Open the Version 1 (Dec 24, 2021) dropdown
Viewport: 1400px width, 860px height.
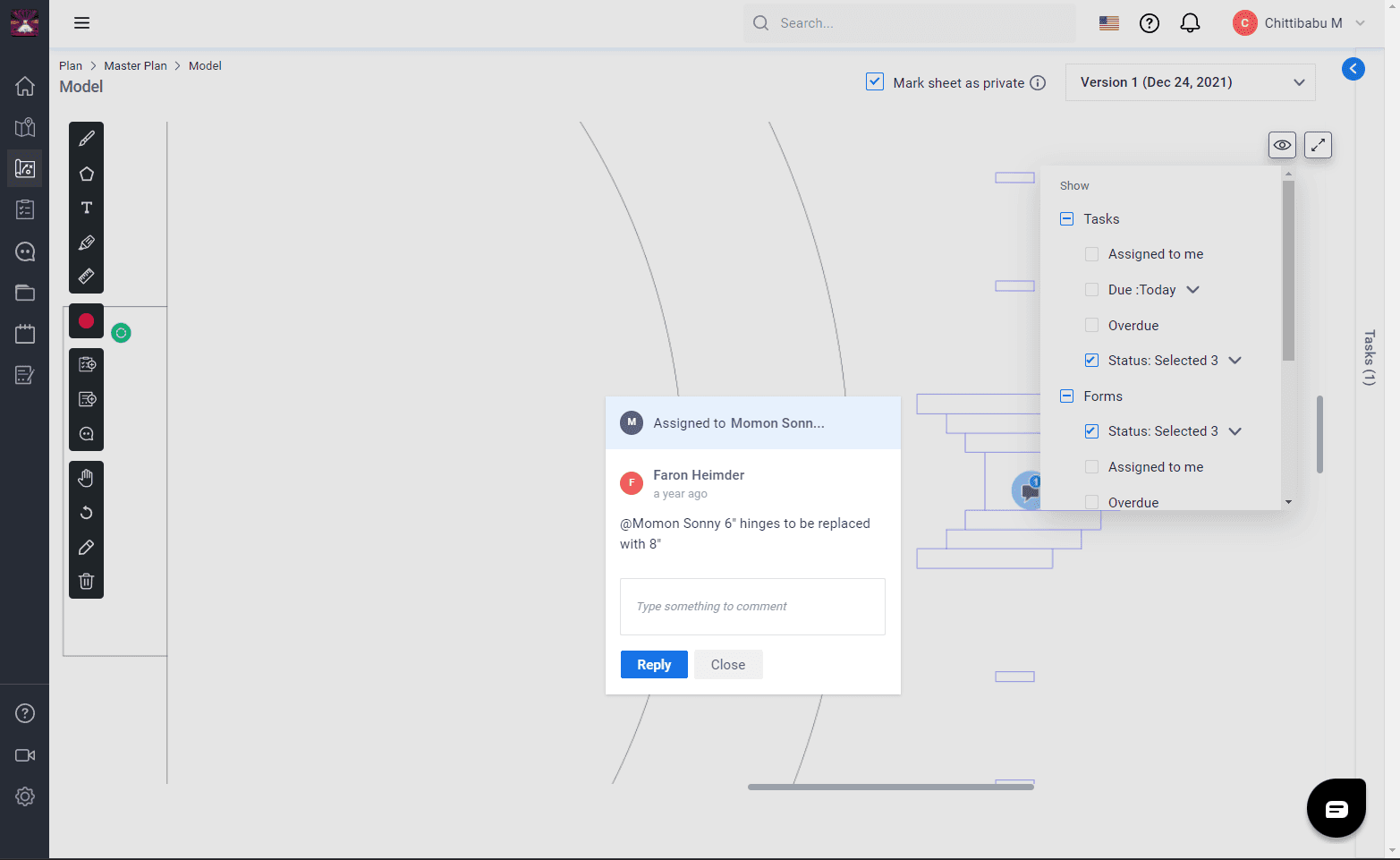coord(1190,82)
